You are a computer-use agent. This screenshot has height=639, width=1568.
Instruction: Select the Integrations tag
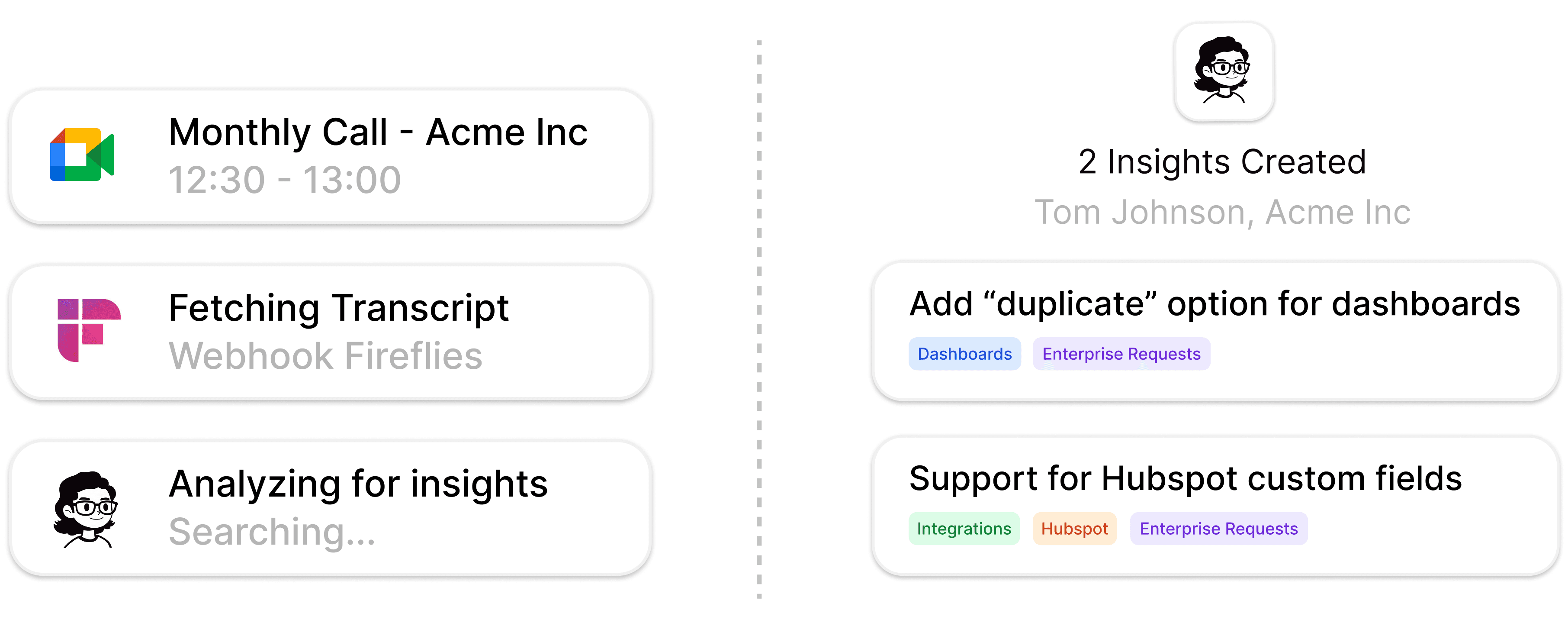tap(964, 529)
